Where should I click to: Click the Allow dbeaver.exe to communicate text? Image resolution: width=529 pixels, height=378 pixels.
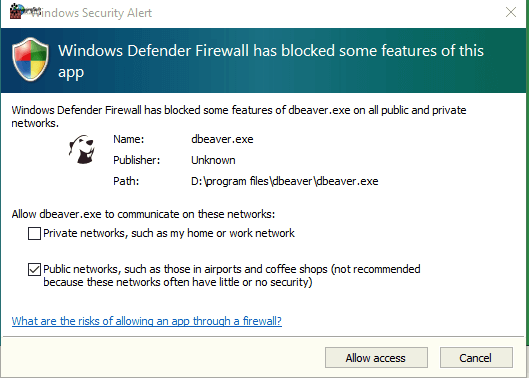[x=143, y=214]
